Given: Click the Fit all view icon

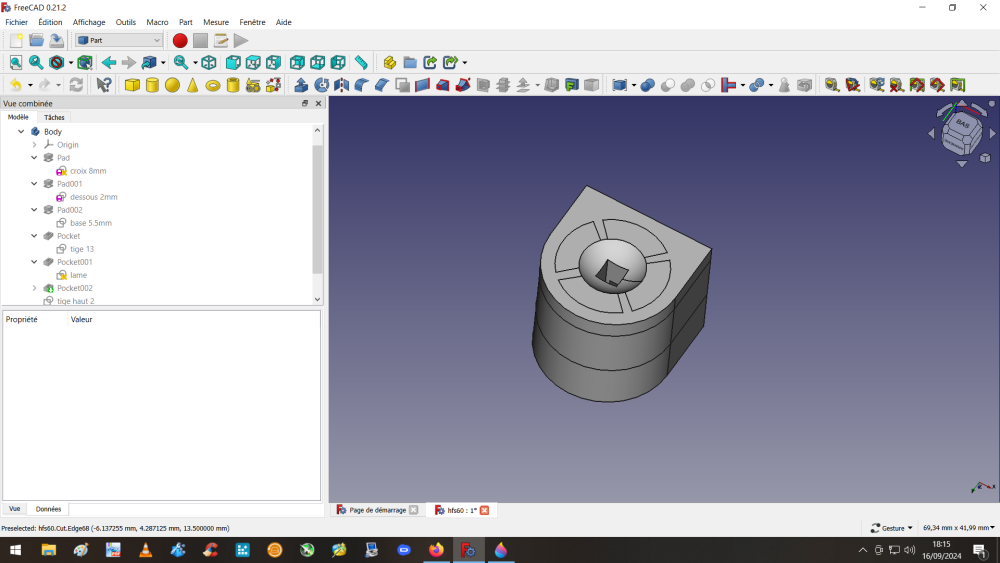Looking at the screenshot, I should (x=16, y=62).
